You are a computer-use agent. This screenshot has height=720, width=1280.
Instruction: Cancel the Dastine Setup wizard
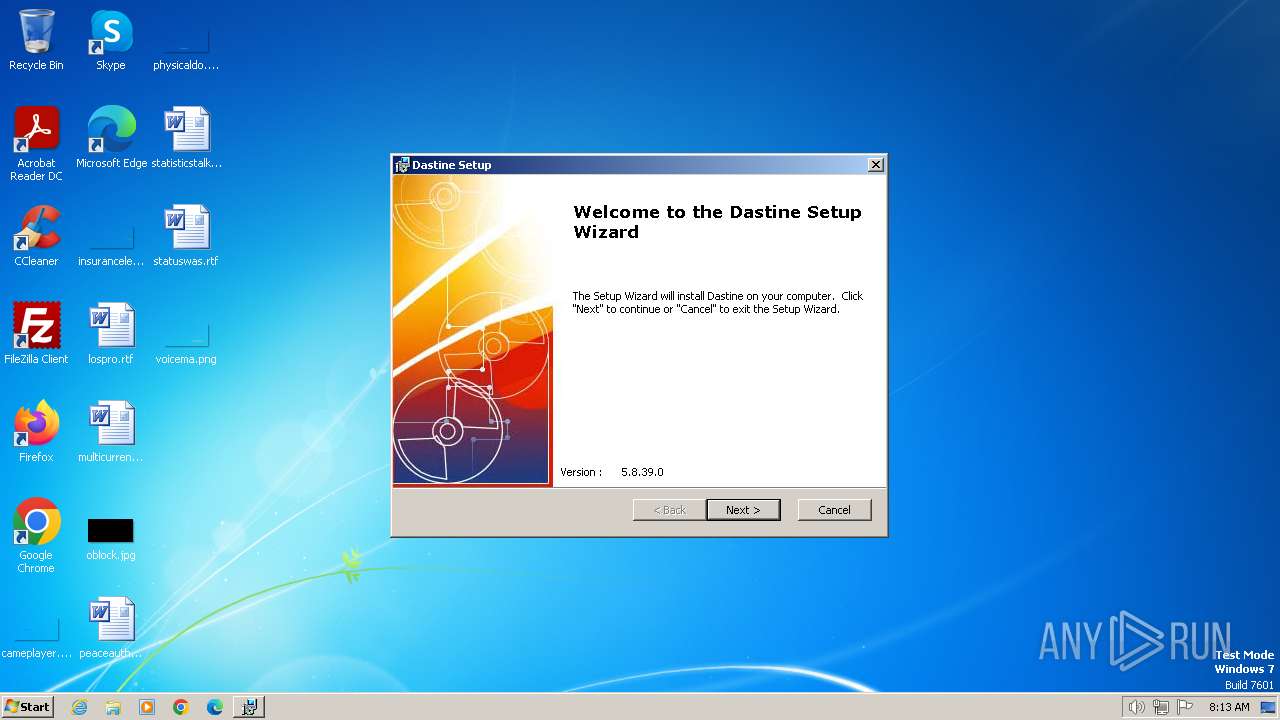point(834,510)
